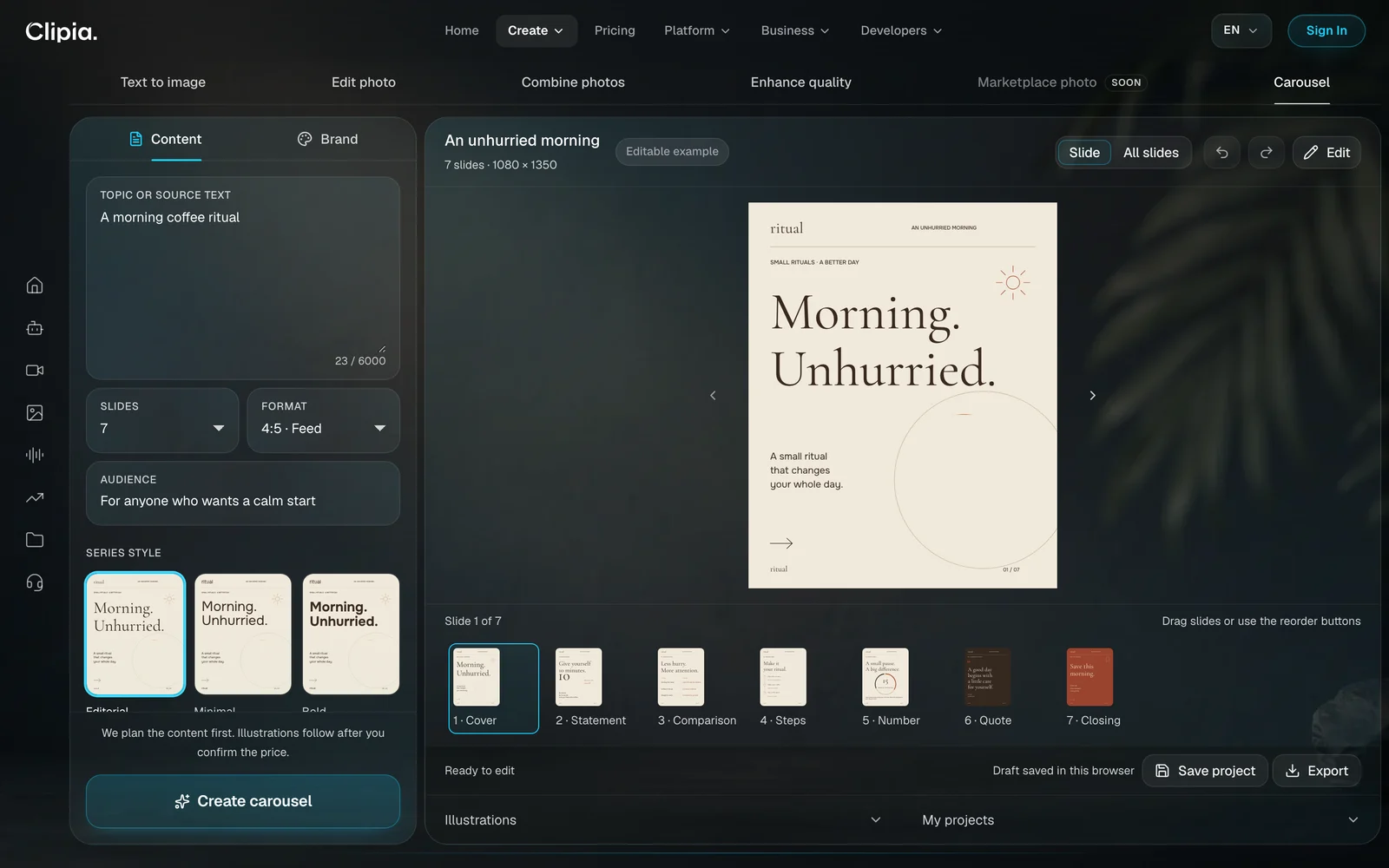Click the topic or source text field
Image resolution: width=1389 pixels, height=868 pixels.
(243, 278)
